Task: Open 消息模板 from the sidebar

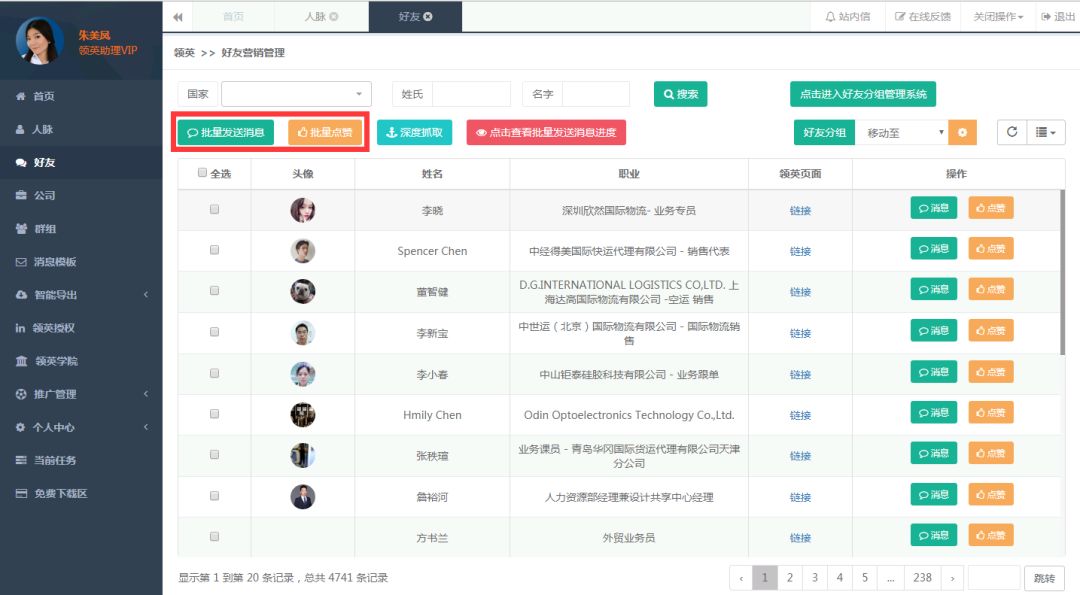Action: [x=45, y=261]
